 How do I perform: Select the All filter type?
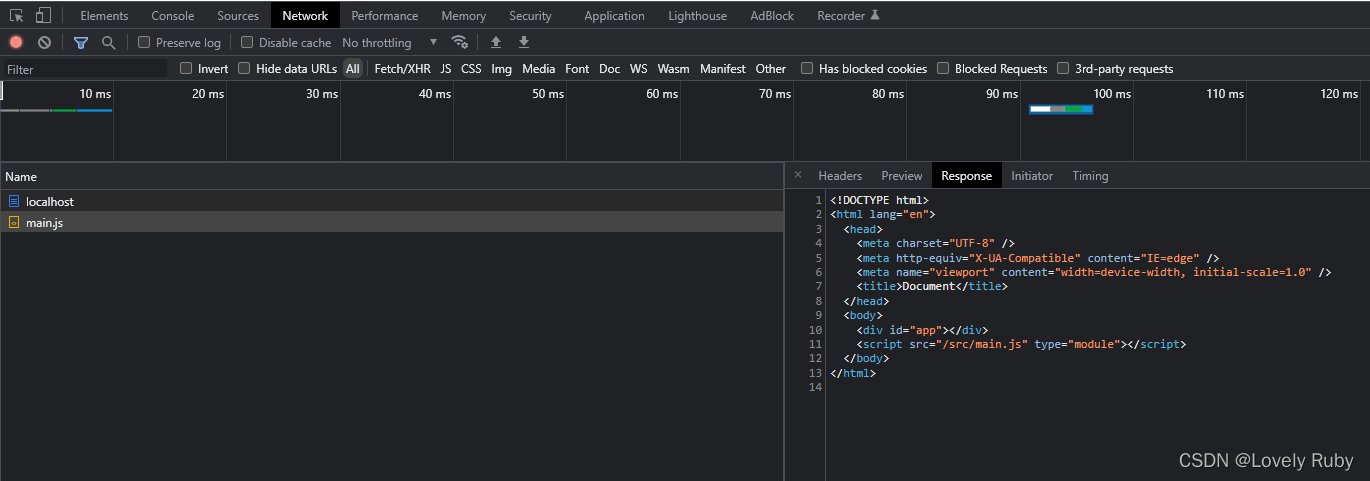click(x=353, y=68)
